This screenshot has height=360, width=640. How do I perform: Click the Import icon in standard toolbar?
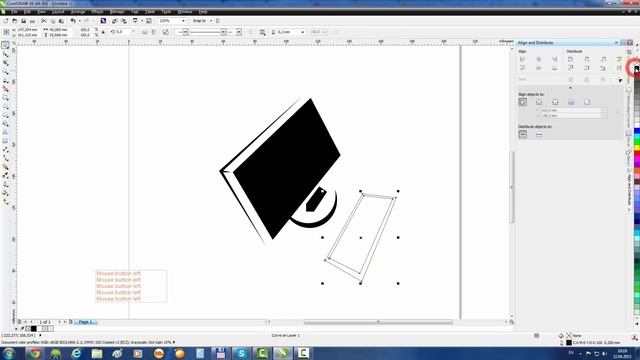115,21
